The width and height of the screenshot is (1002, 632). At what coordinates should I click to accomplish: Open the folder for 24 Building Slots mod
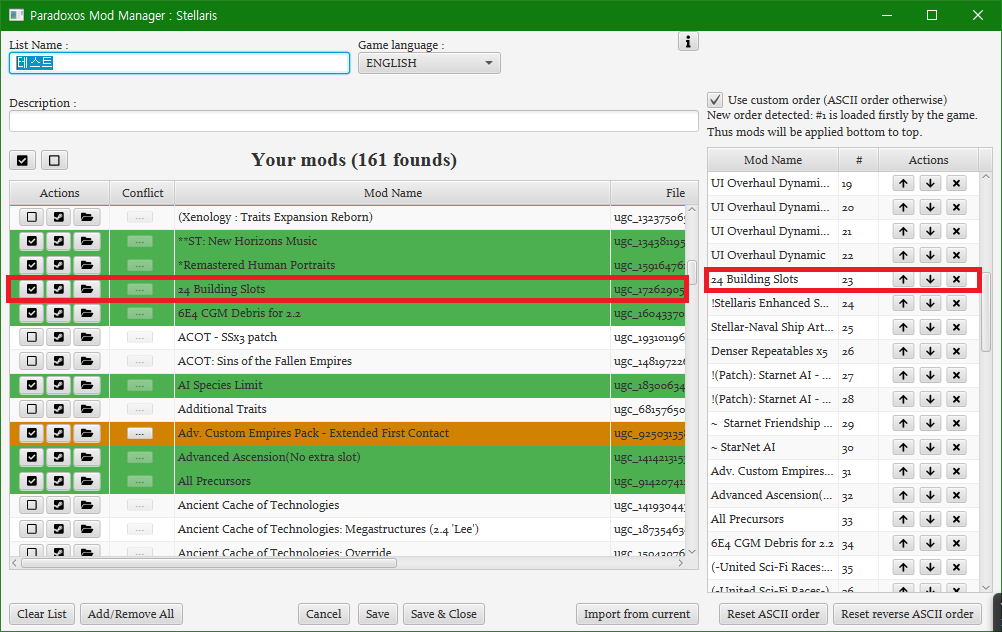click(87, 289)
